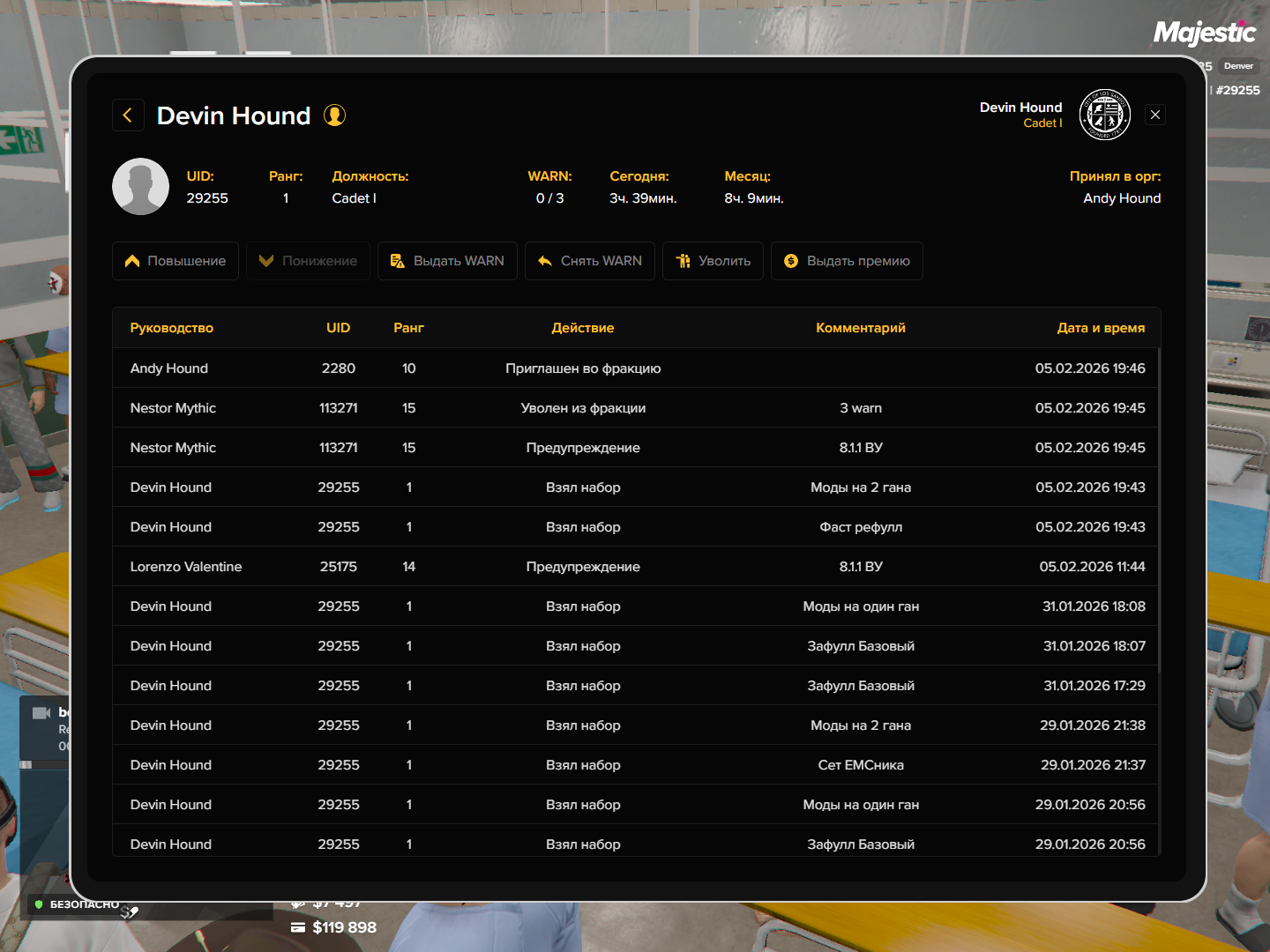Viewport: 1270px width, 952px height.
Task: Click the Снять WARN button
Action: coord(589,261)
